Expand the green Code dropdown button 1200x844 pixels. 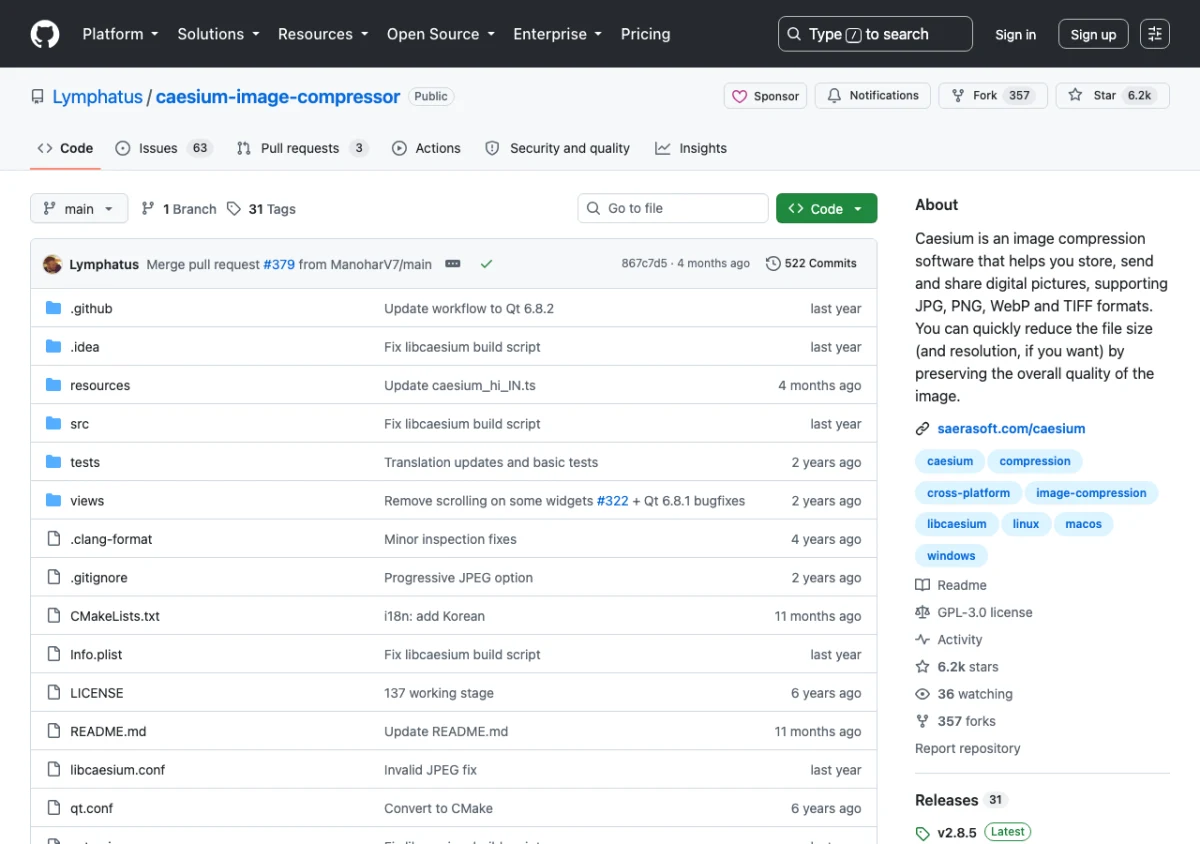click(826, 209)
